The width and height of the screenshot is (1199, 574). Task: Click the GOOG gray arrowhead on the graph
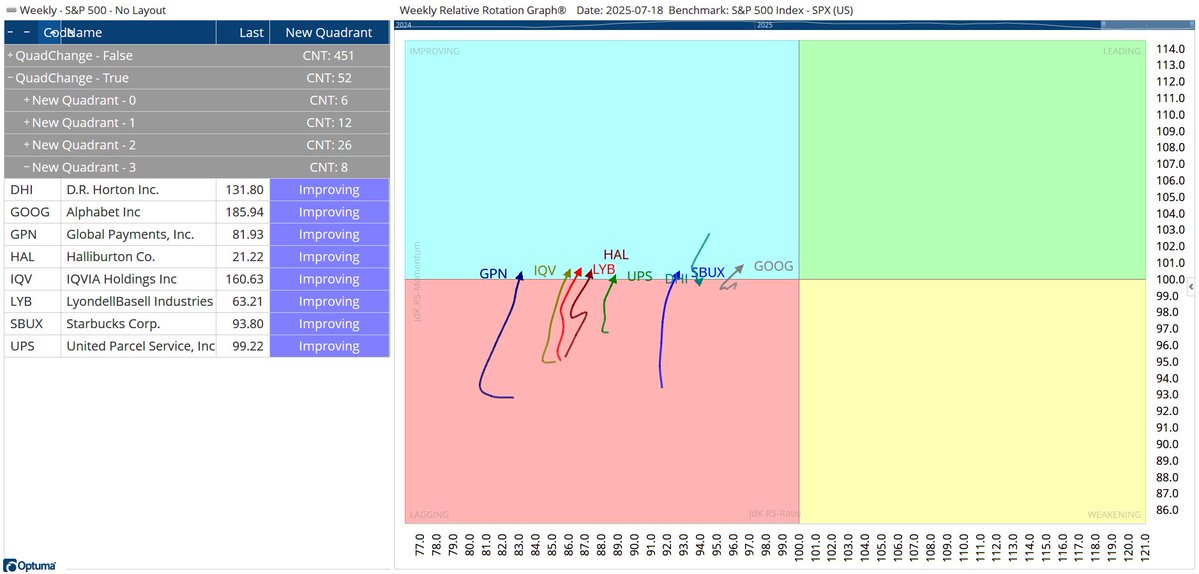(739, 268)
